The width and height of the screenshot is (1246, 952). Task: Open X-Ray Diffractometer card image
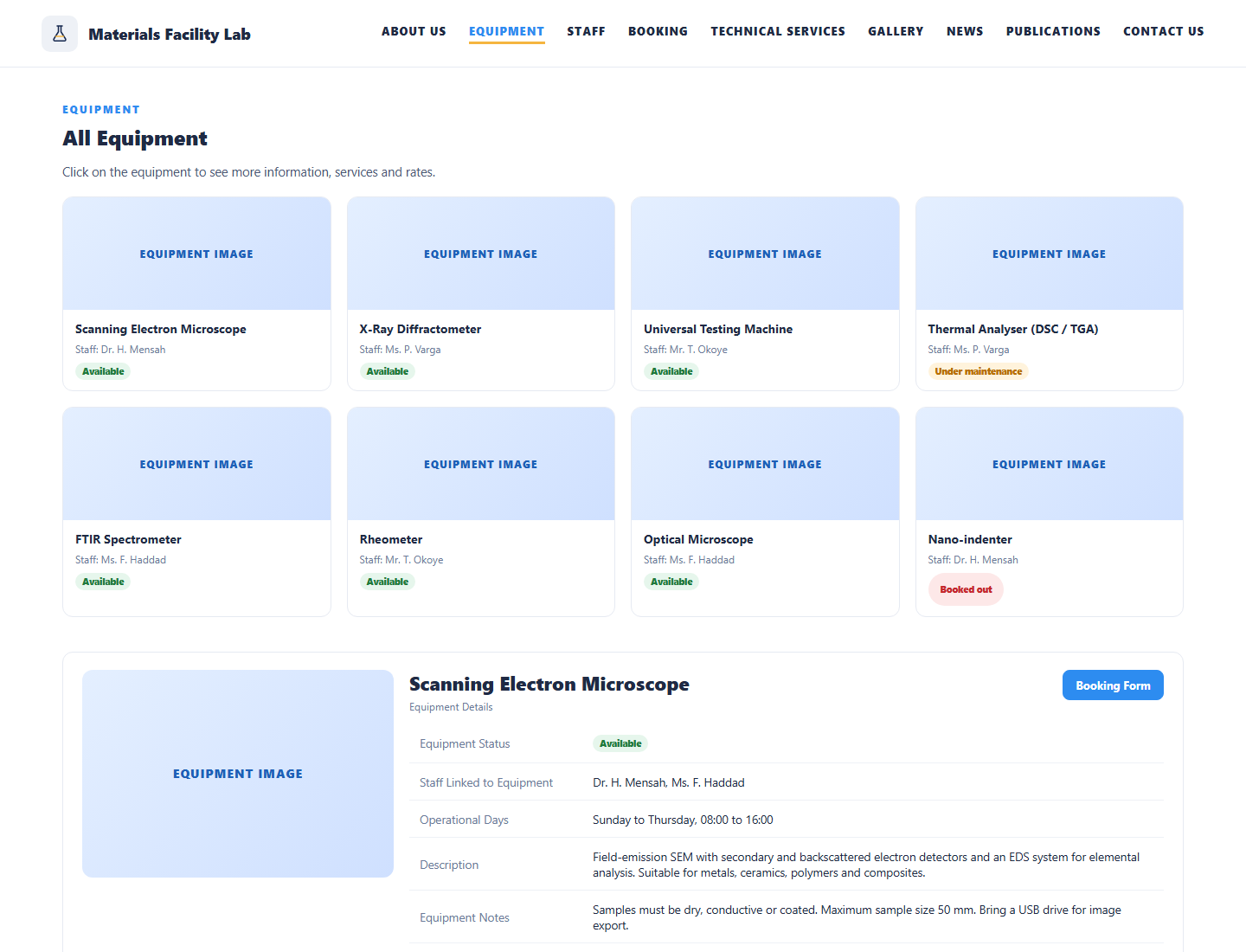click(x=481, y=254)
